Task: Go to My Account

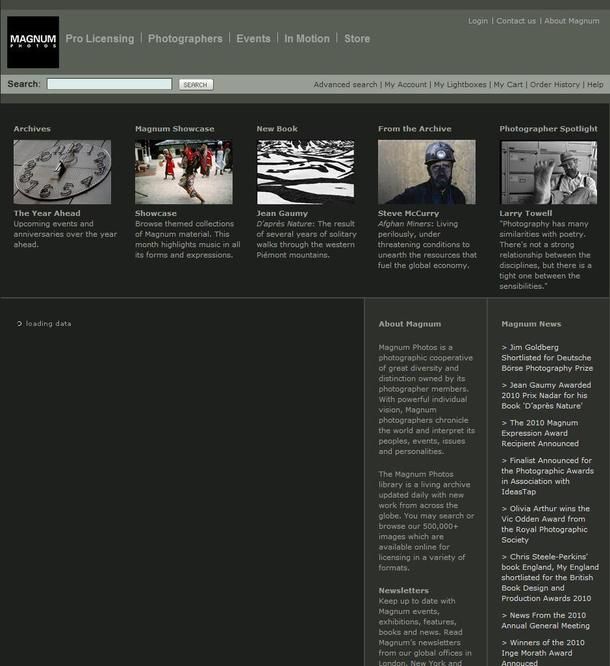Action: click(406, 85)
